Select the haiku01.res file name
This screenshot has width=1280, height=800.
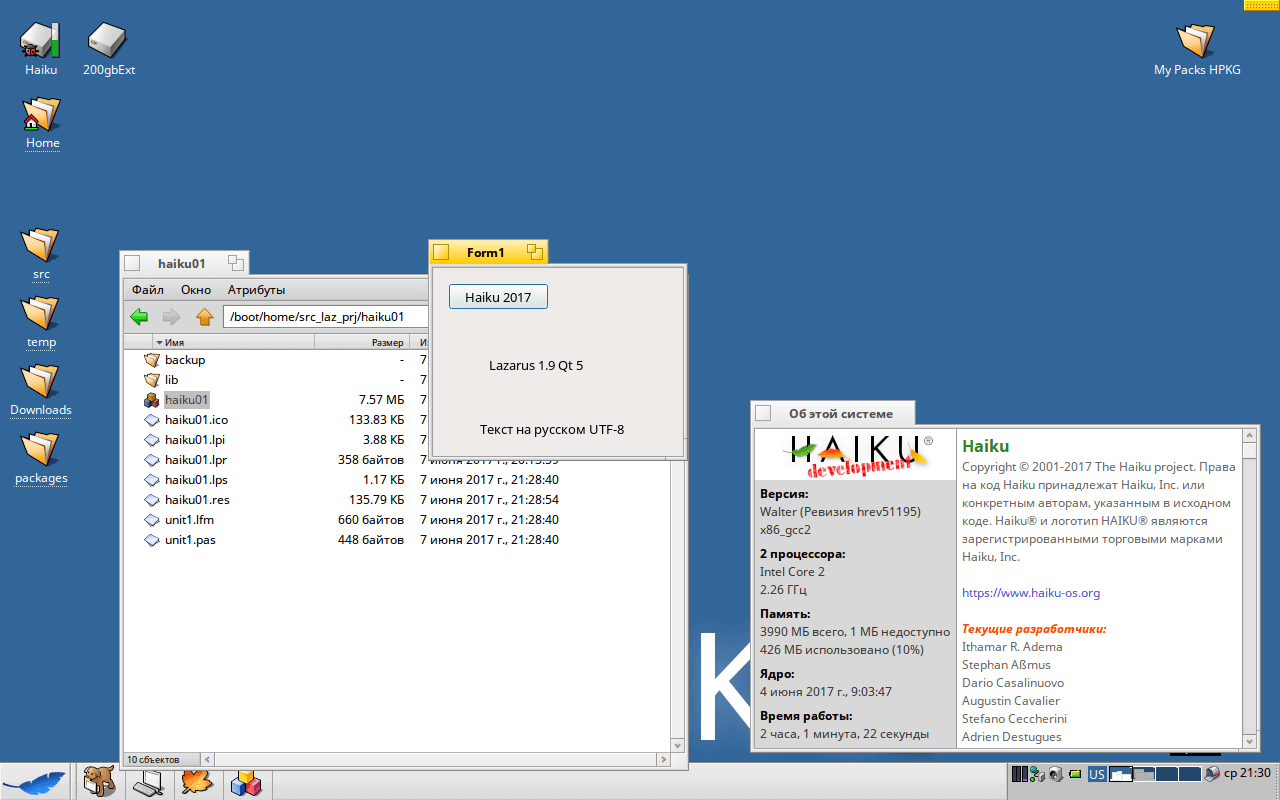click(x=197, y=499)
